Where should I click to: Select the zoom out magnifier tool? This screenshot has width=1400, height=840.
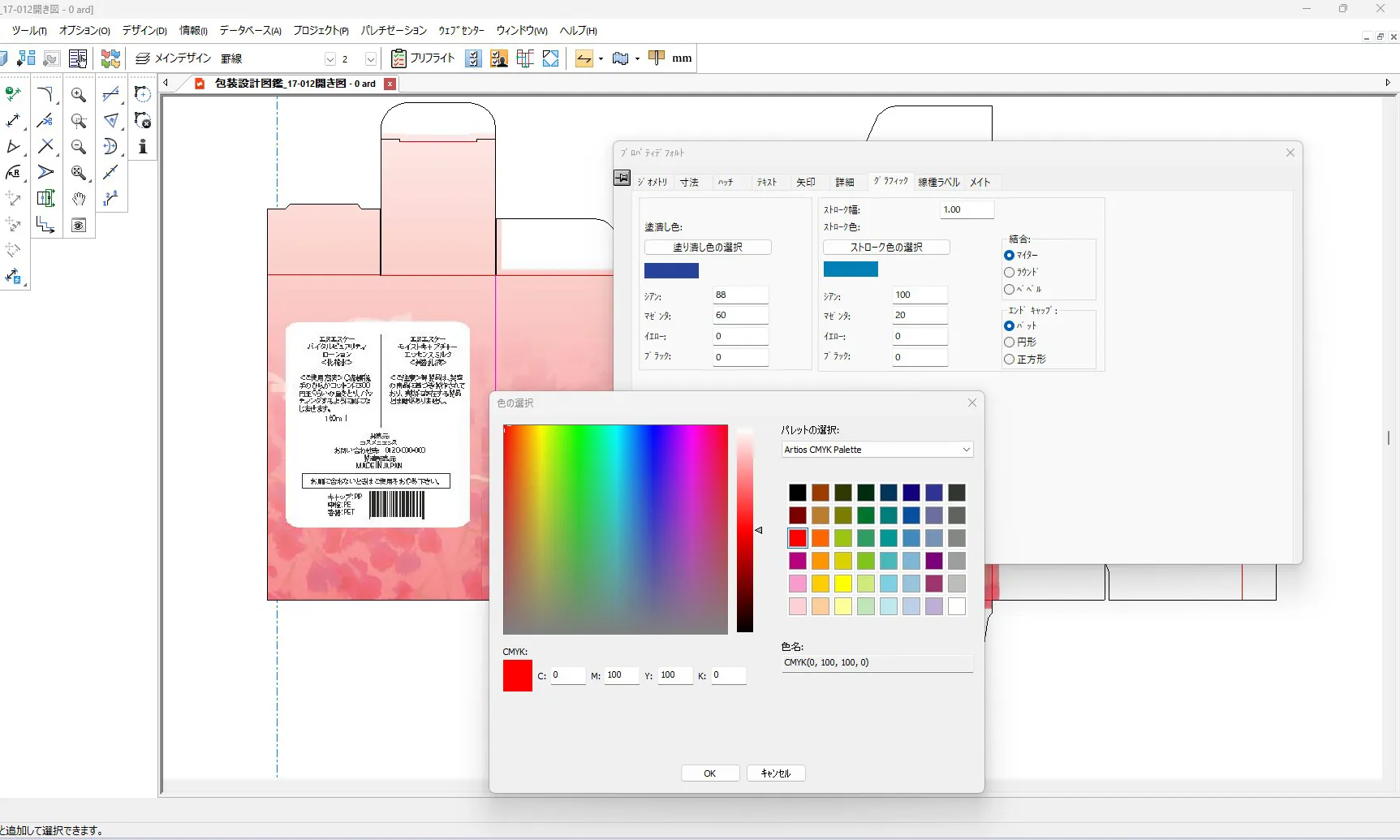79,147
